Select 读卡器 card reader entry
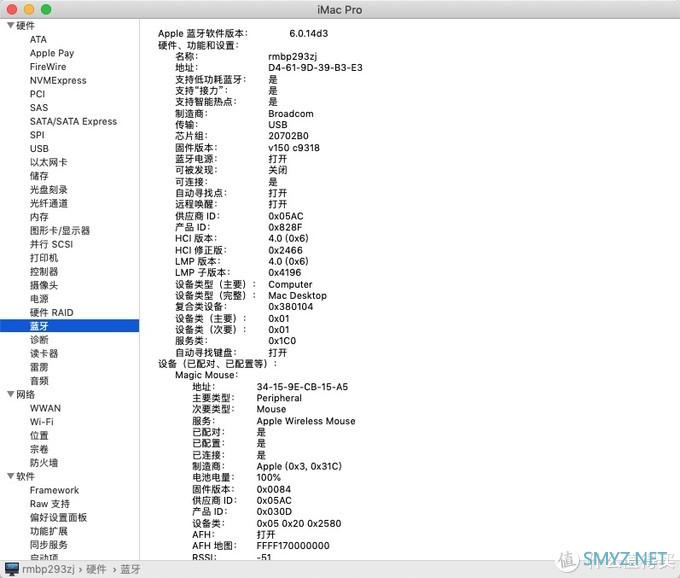The height and width of the screenshot is (578, 680). (44, 353)
